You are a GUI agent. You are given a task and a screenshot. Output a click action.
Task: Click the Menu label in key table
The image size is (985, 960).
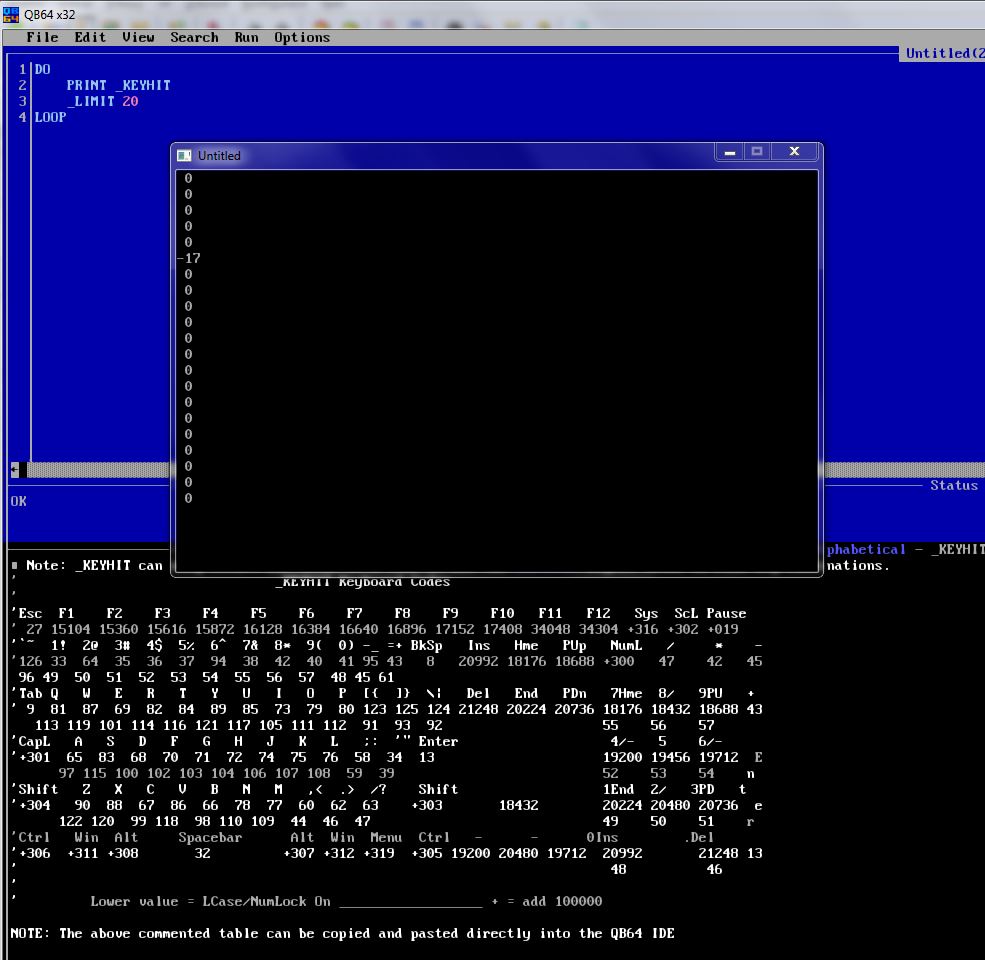[386, 837]
